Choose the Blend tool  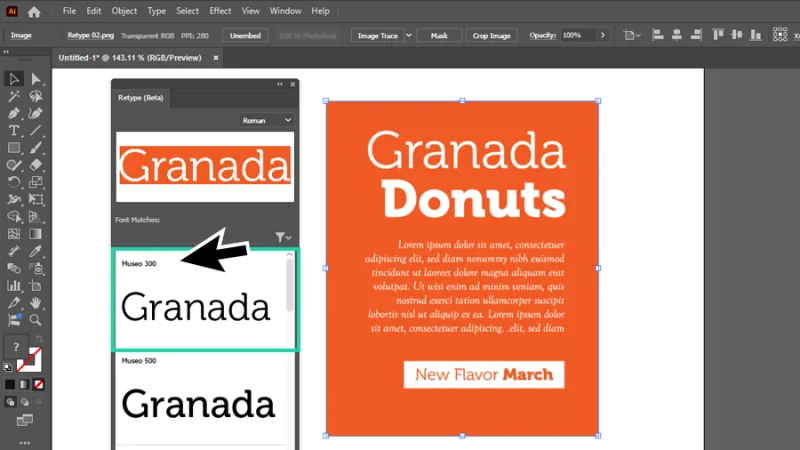14,268
